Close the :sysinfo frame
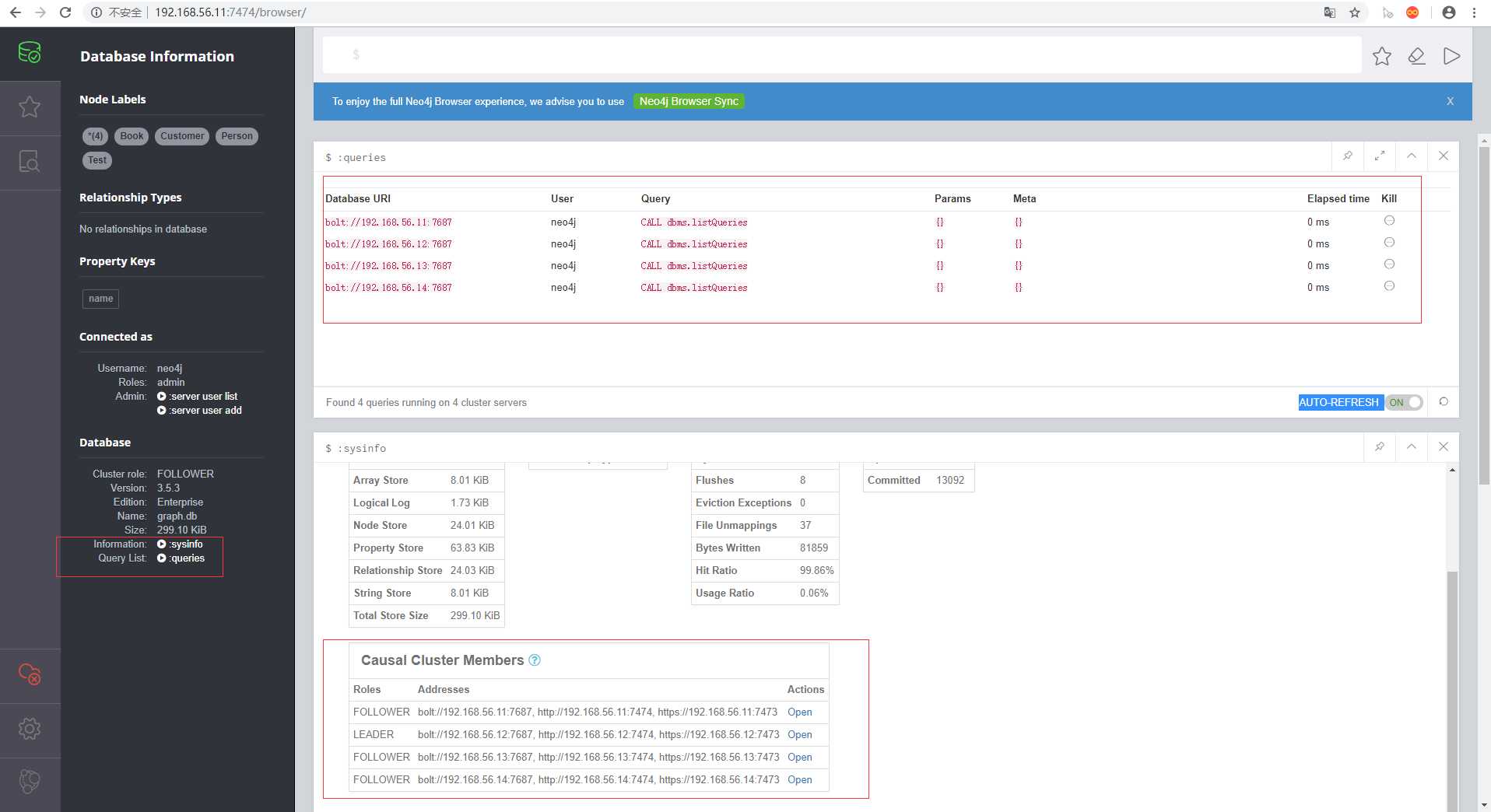 (1444, 446)
